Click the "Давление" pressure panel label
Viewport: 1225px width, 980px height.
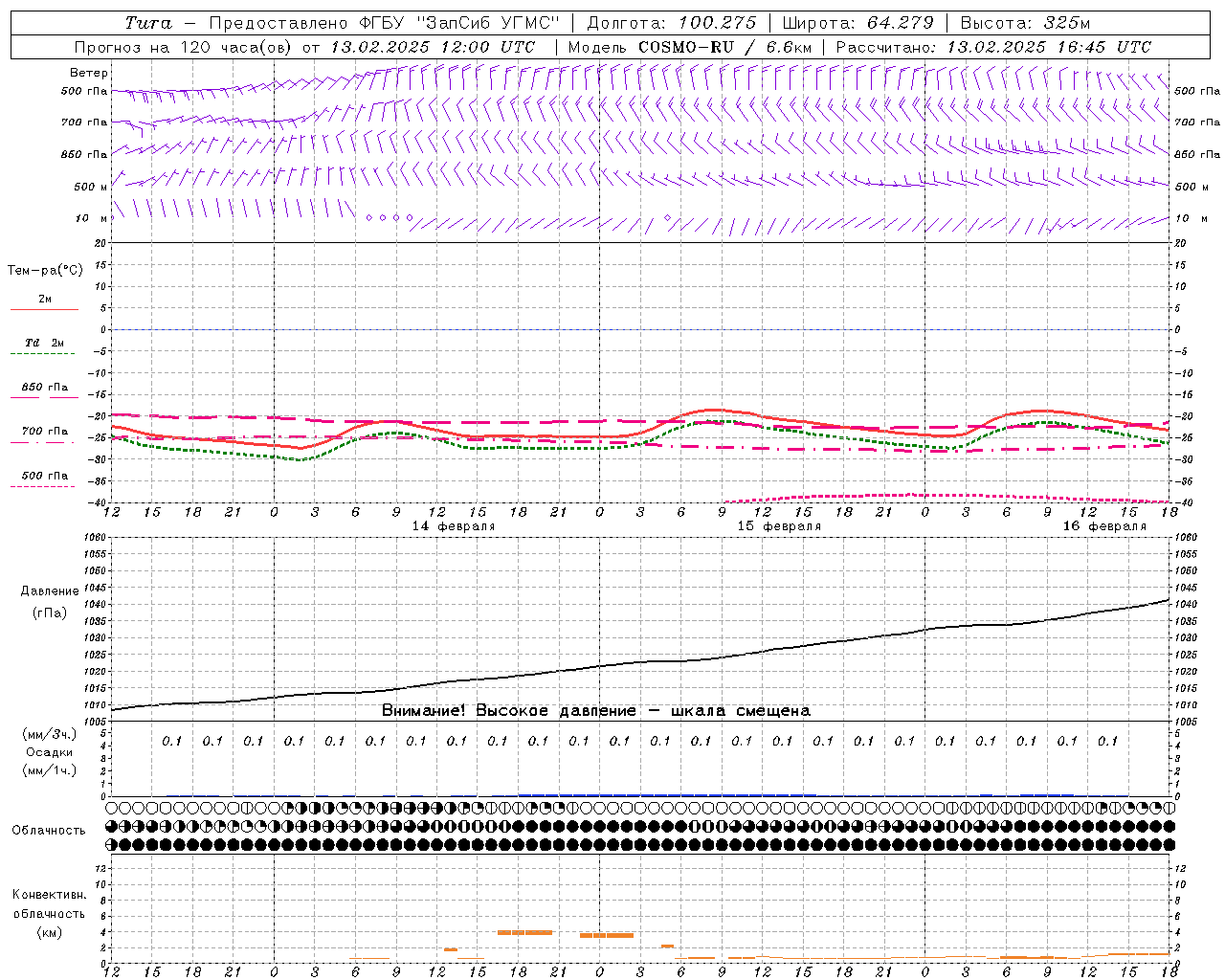50,591
